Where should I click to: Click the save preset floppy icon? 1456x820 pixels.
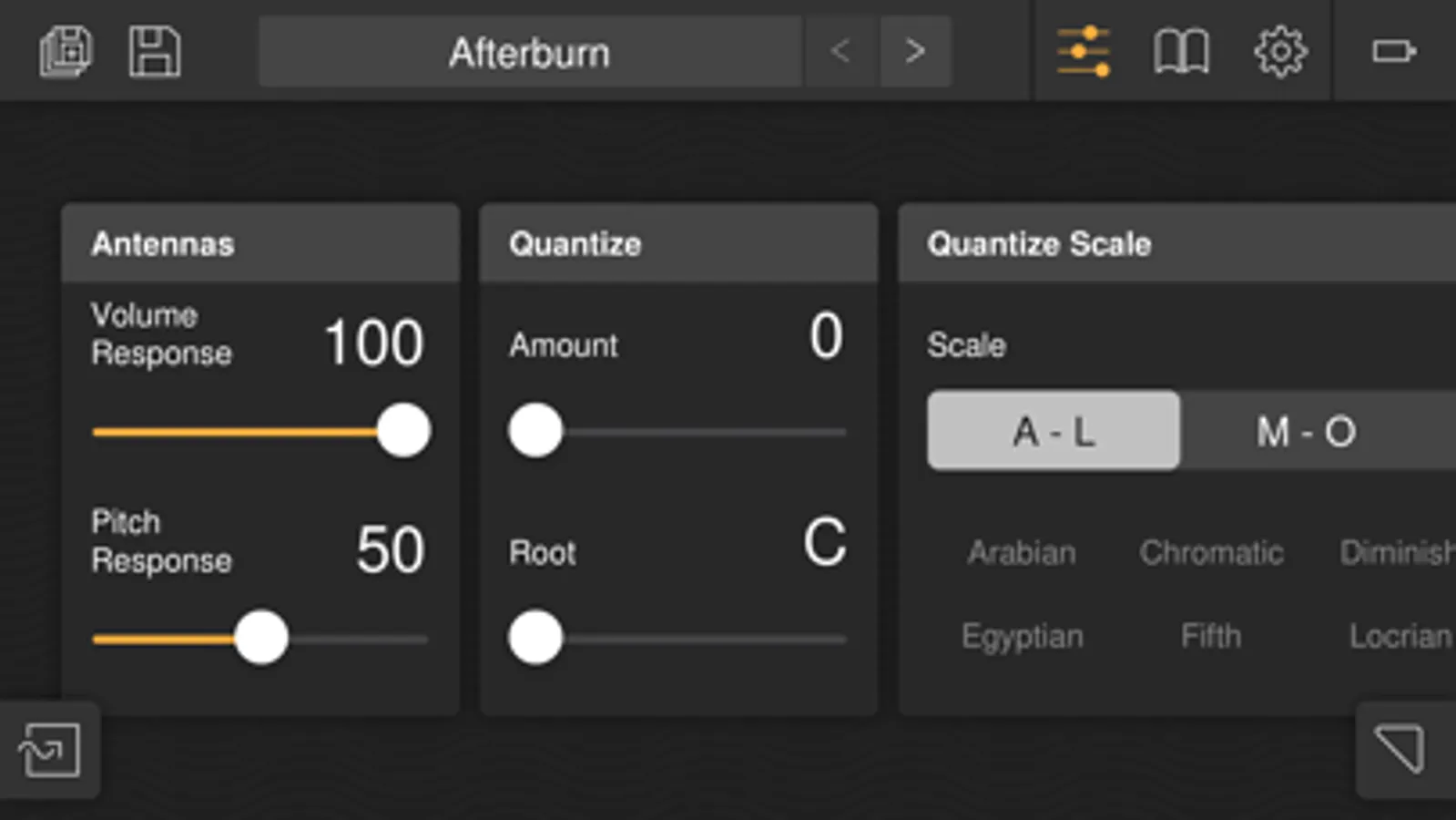pos(154,51)
